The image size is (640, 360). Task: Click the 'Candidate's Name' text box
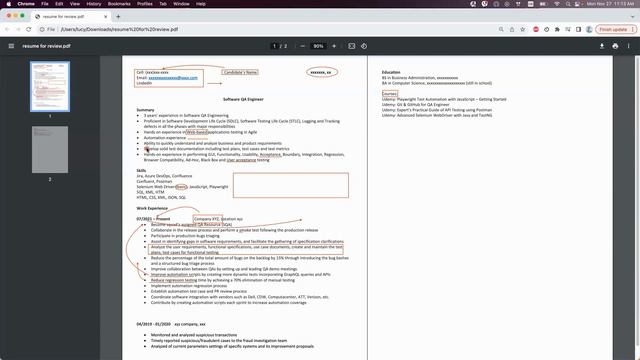(240, 72)
